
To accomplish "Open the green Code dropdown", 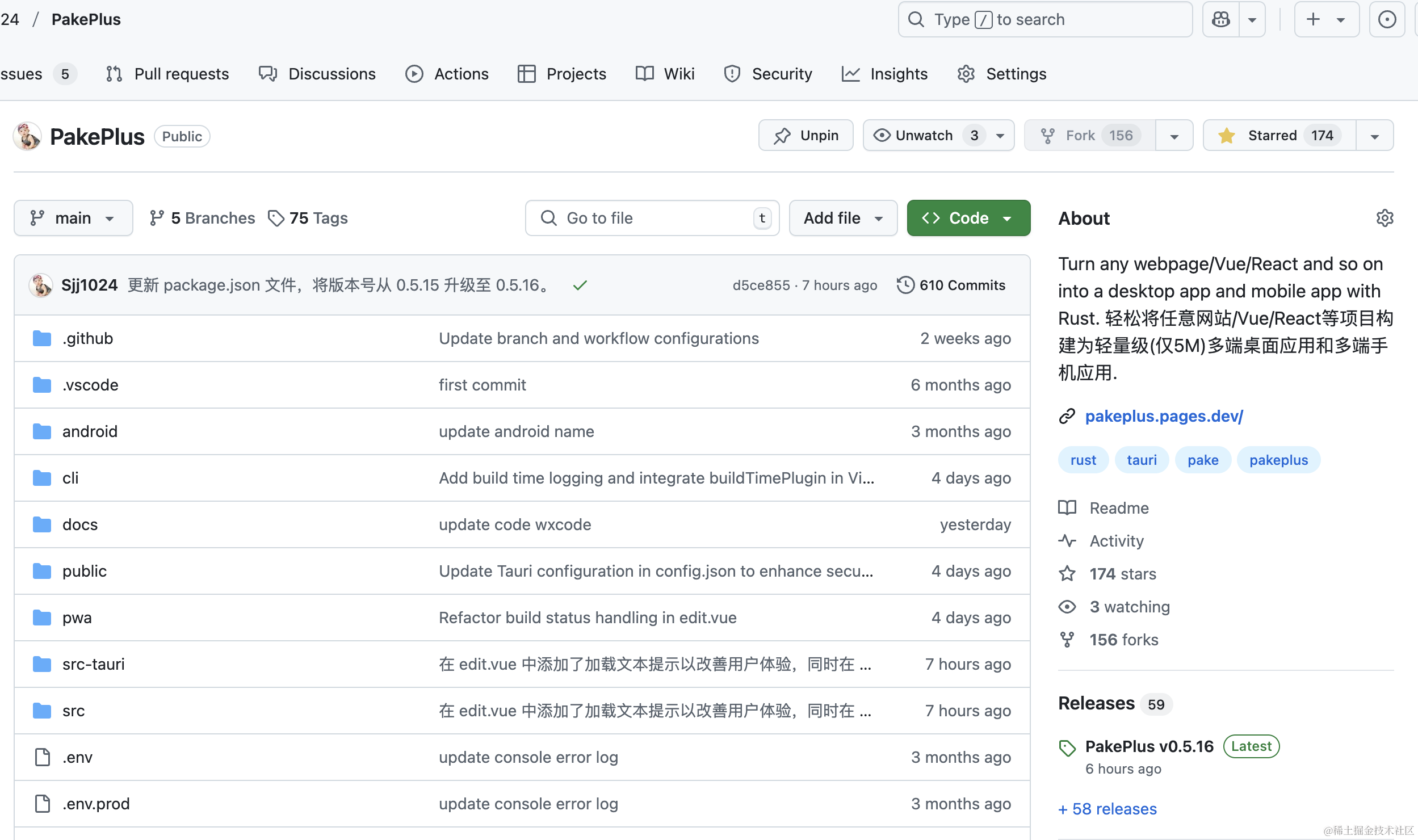I will (x=968, y=218).
